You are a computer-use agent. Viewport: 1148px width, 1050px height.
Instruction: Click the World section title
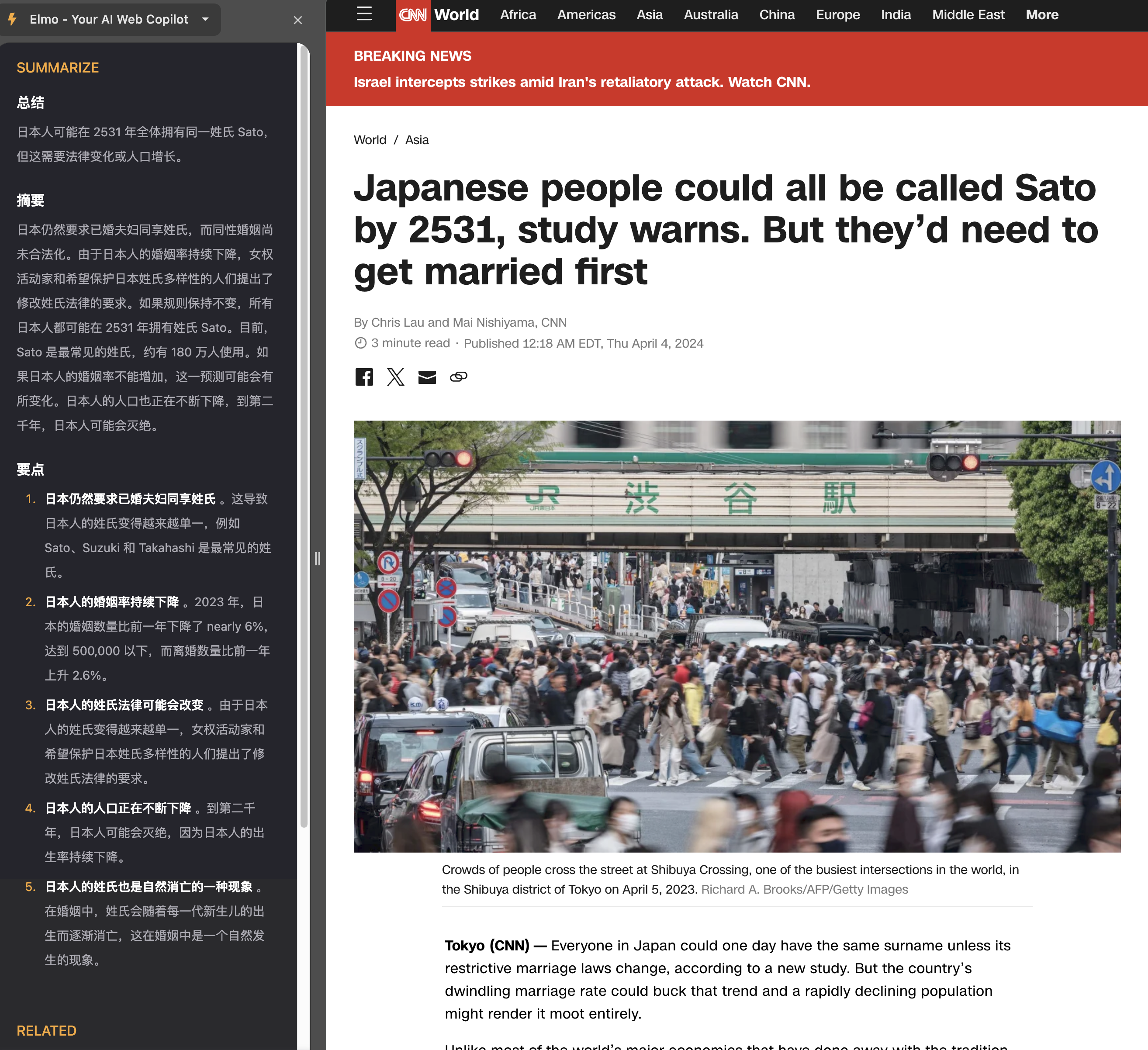pos(456,15)
